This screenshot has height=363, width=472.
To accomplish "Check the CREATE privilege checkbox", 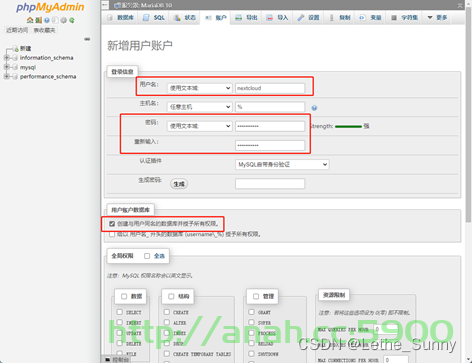I will 167,312.
